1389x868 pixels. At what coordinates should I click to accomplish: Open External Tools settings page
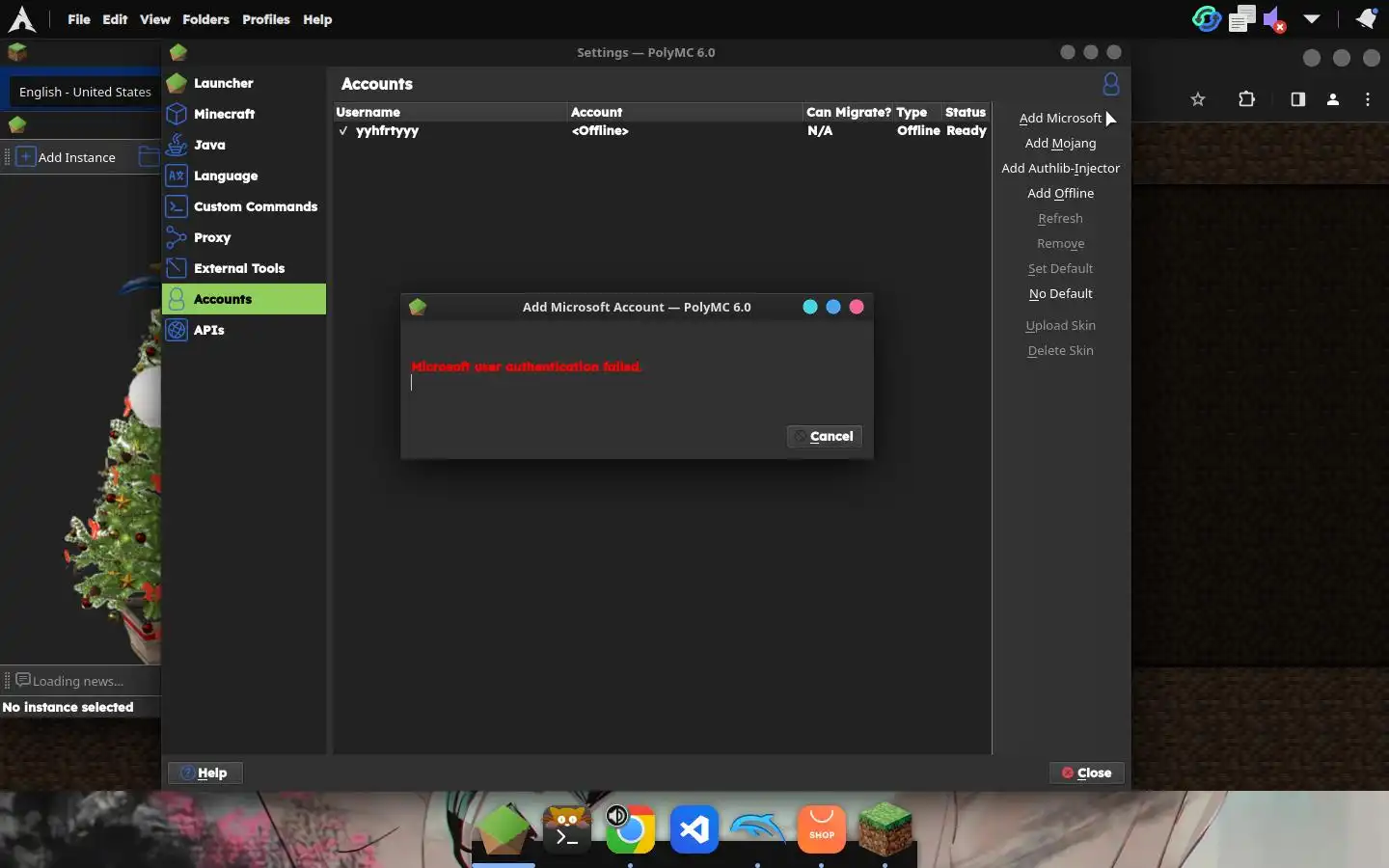coord(244,268)
